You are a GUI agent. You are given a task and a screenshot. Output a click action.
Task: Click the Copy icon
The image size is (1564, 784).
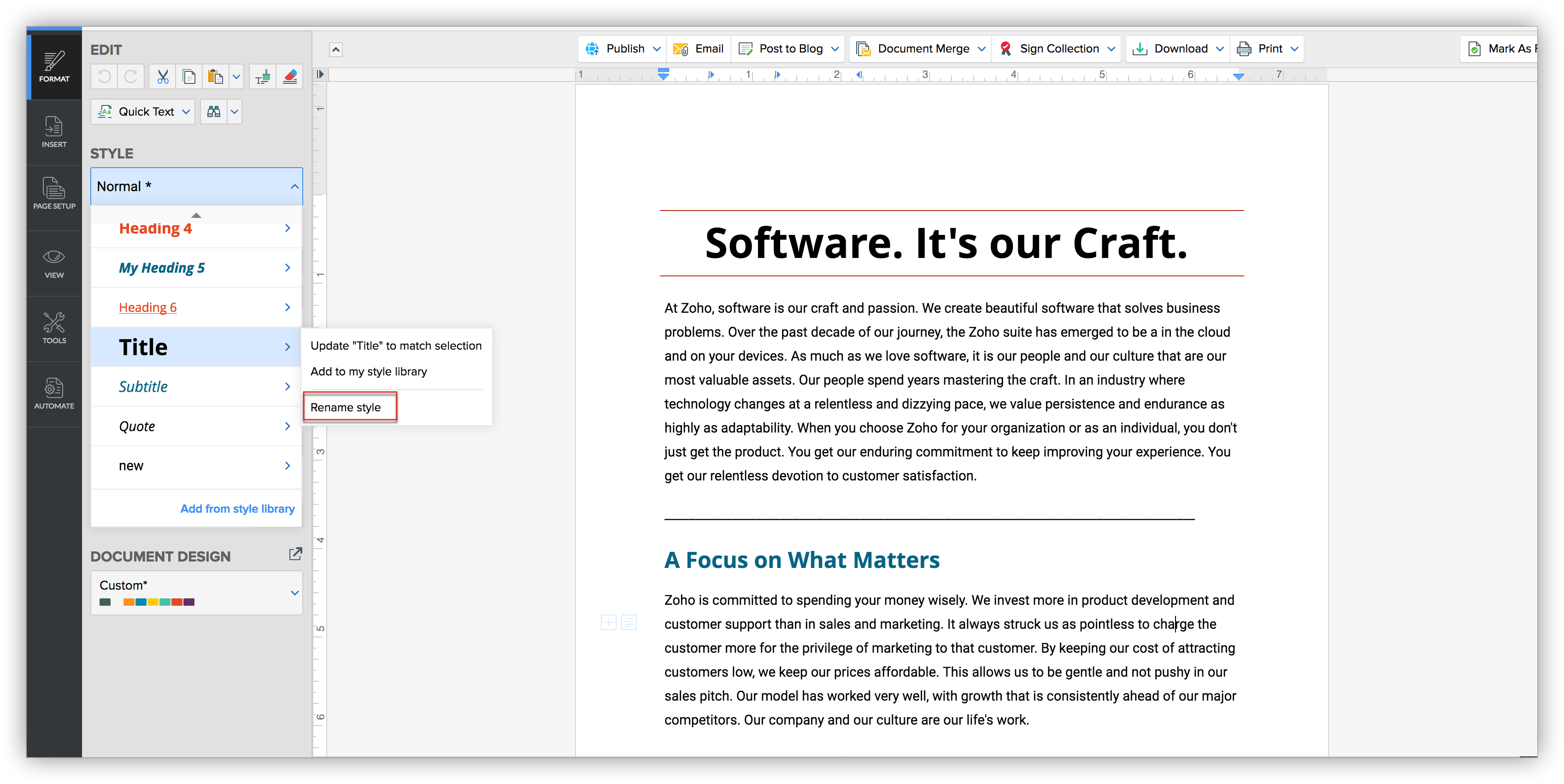(189, 76)
